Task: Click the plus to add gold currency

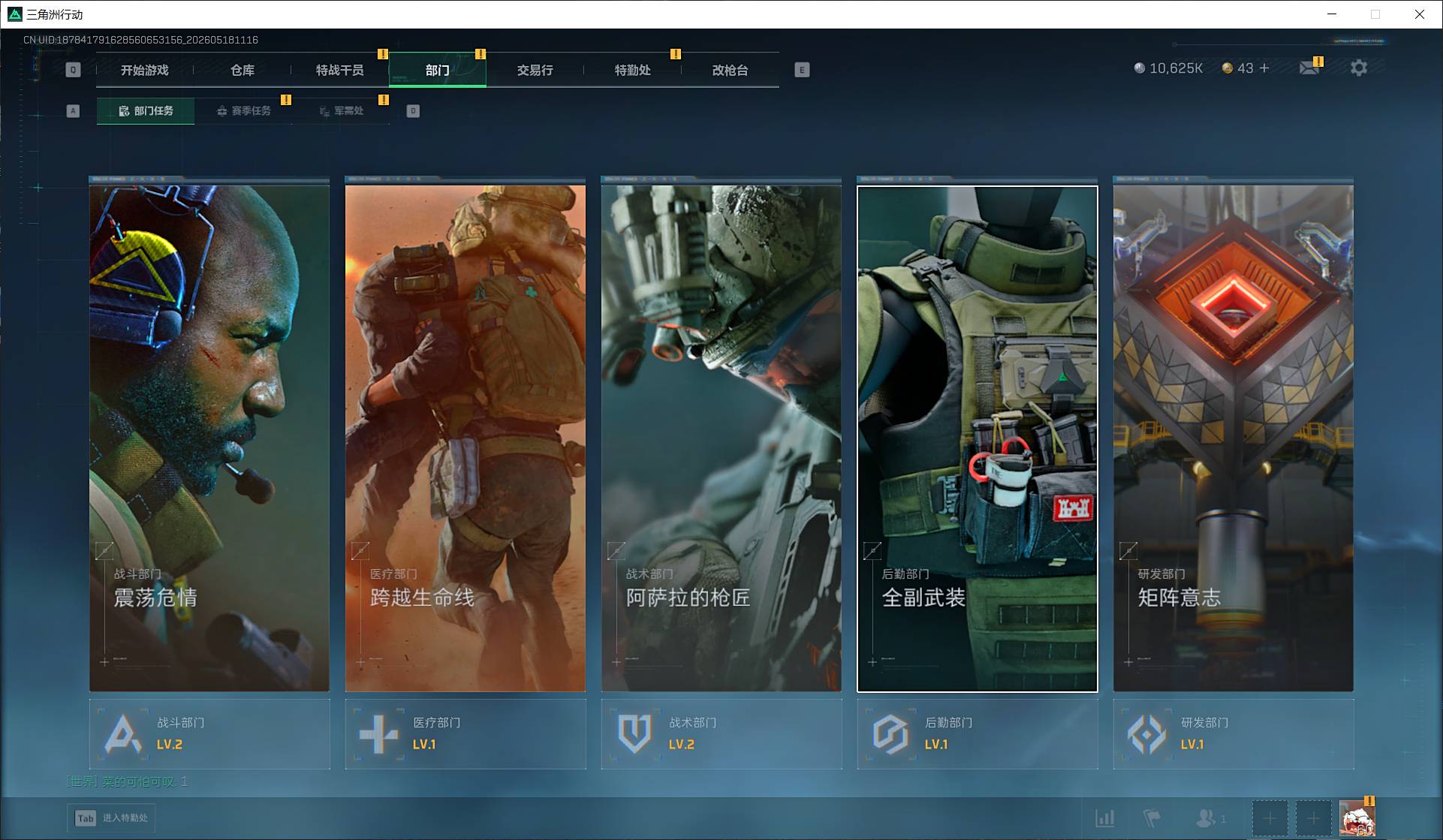Action: click(1264, 68)
